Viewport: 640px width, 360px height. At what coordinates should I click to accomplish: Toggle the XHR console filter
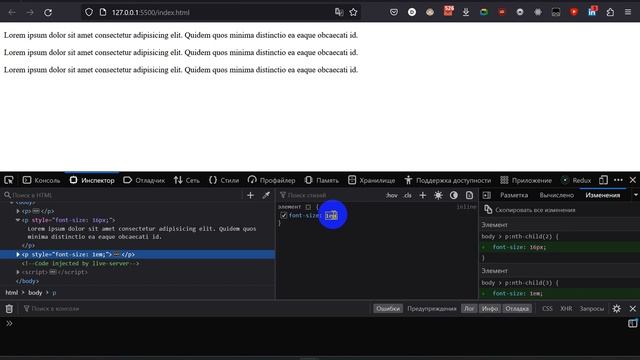pos(566,309)
